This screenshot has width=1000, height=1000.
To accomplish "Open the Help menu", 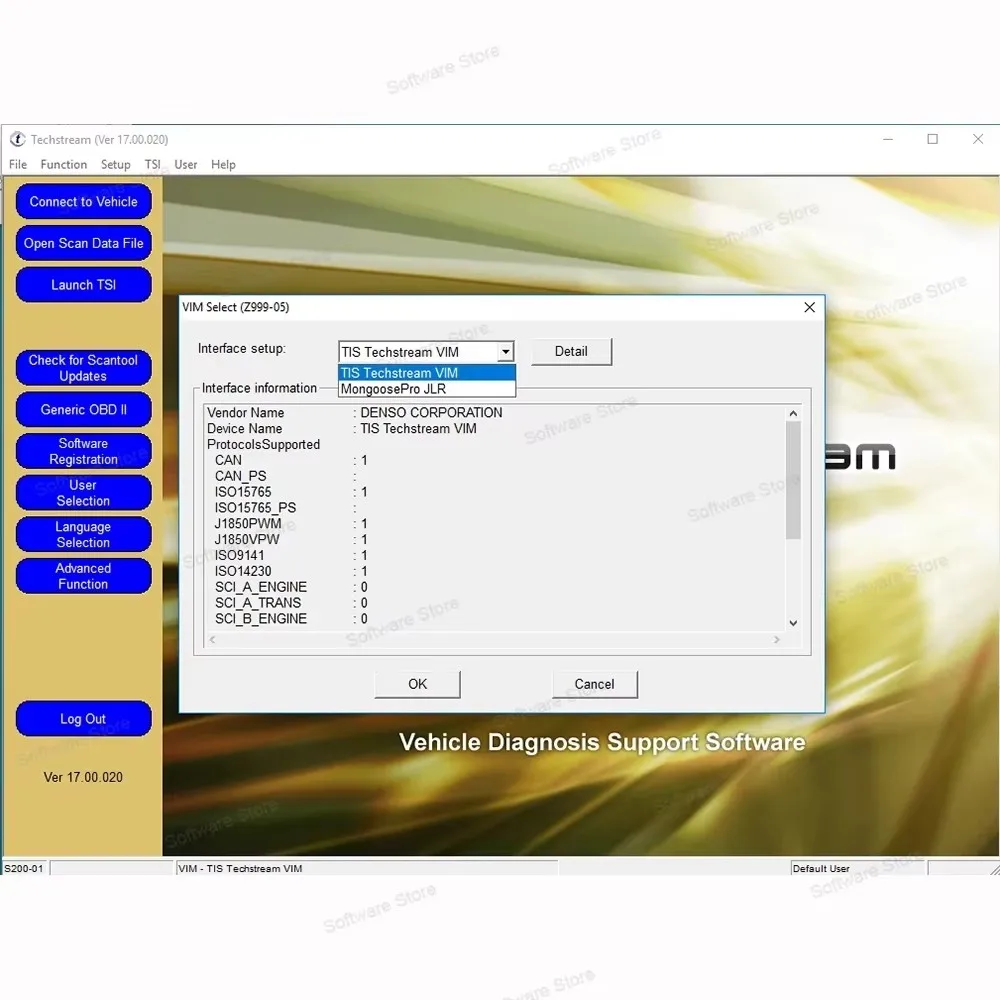I will pyautogui.click(x=223, y=165).
